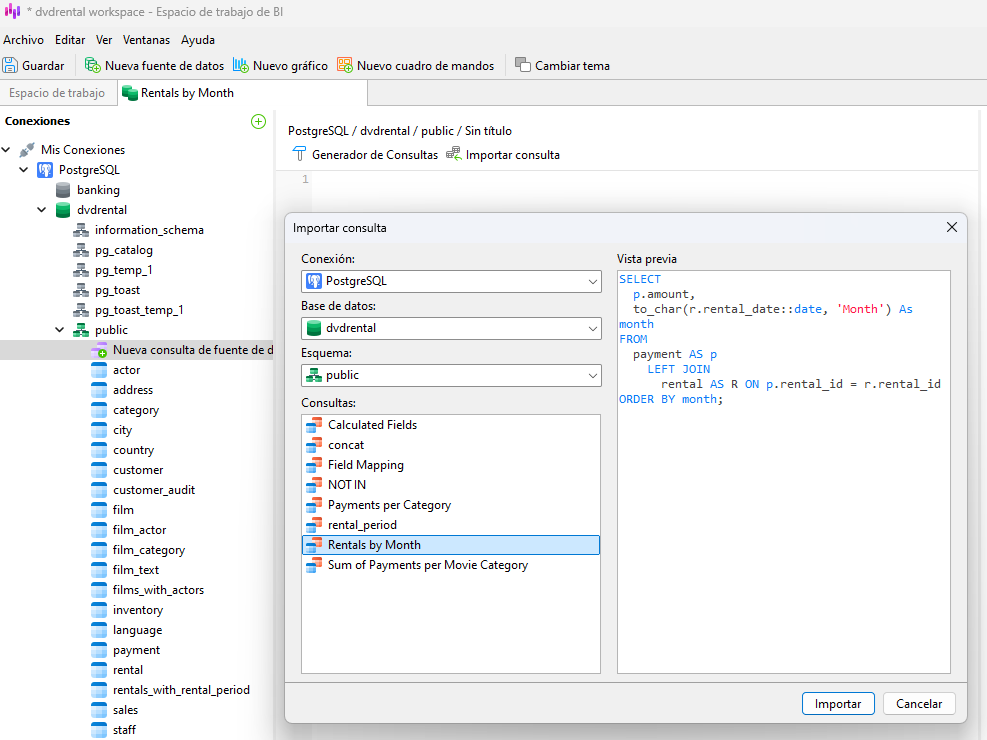Select the film_category table
This screenshot has height=740, width=987.
click(149, 550)
